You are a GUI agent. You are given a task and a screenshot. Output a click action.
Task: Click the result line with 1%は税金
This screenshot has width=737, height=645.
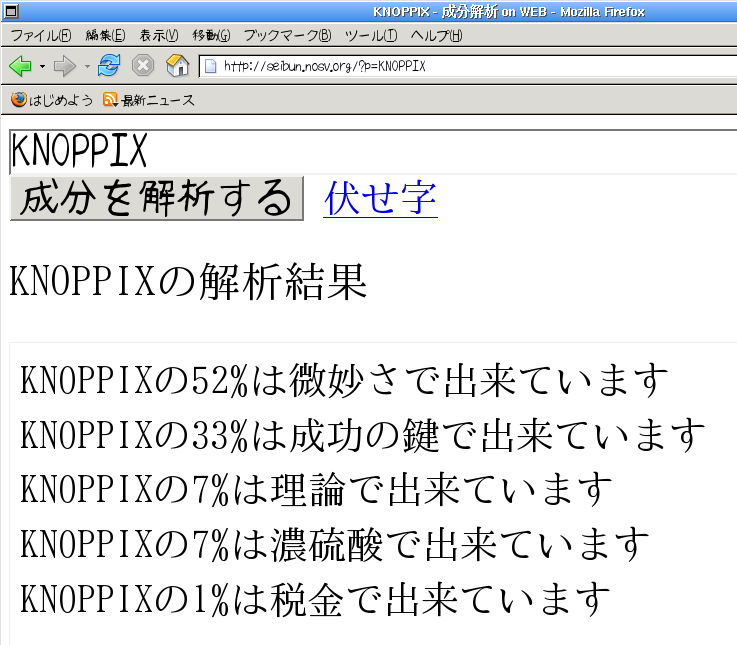[x=315, y=598]
